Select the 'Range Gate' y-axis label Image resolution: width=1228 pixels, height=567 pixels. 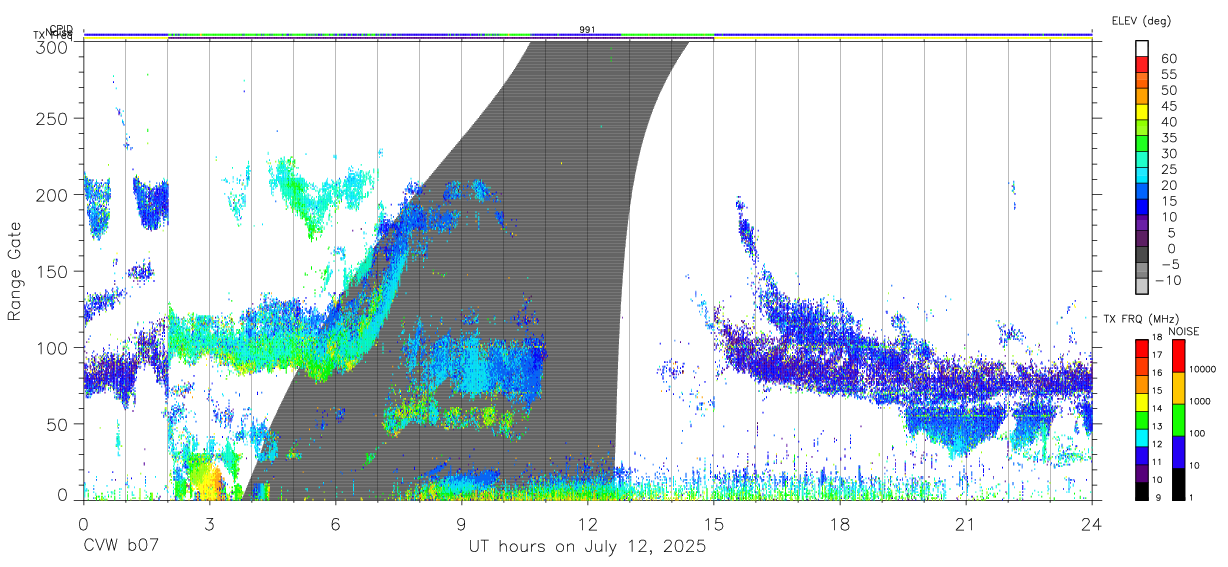(16, 272)
